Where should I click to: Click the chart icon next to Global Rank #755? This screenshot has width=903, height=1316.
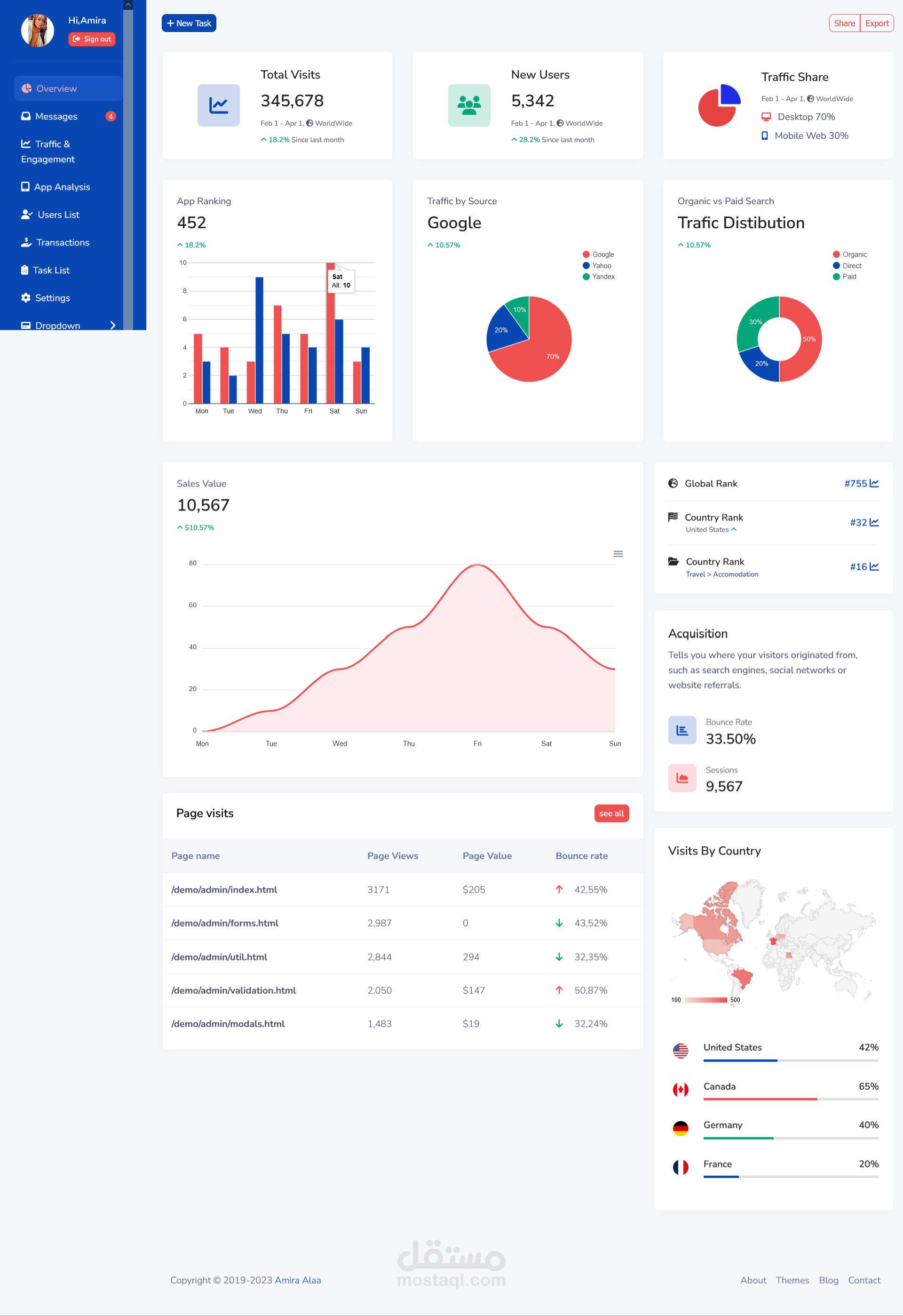point(875,484)
